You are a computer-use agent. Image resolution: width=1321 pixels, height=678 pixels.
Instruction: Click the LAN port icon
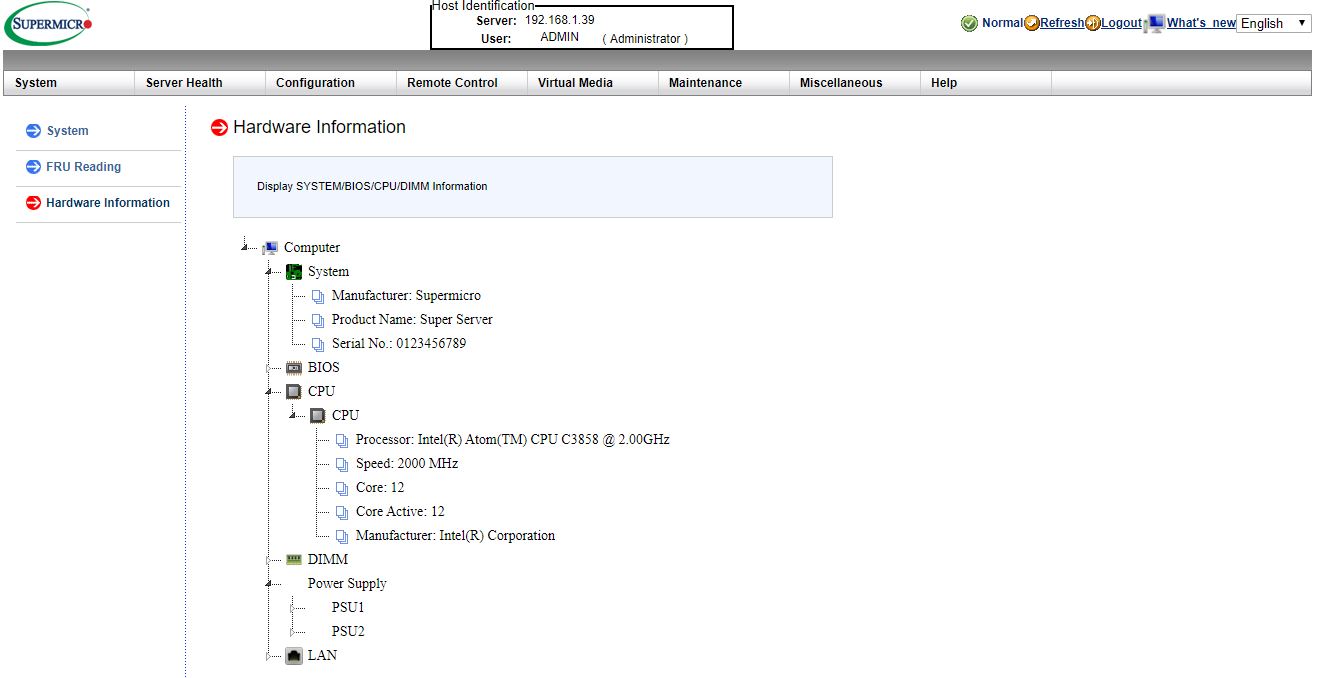[294, 656]
